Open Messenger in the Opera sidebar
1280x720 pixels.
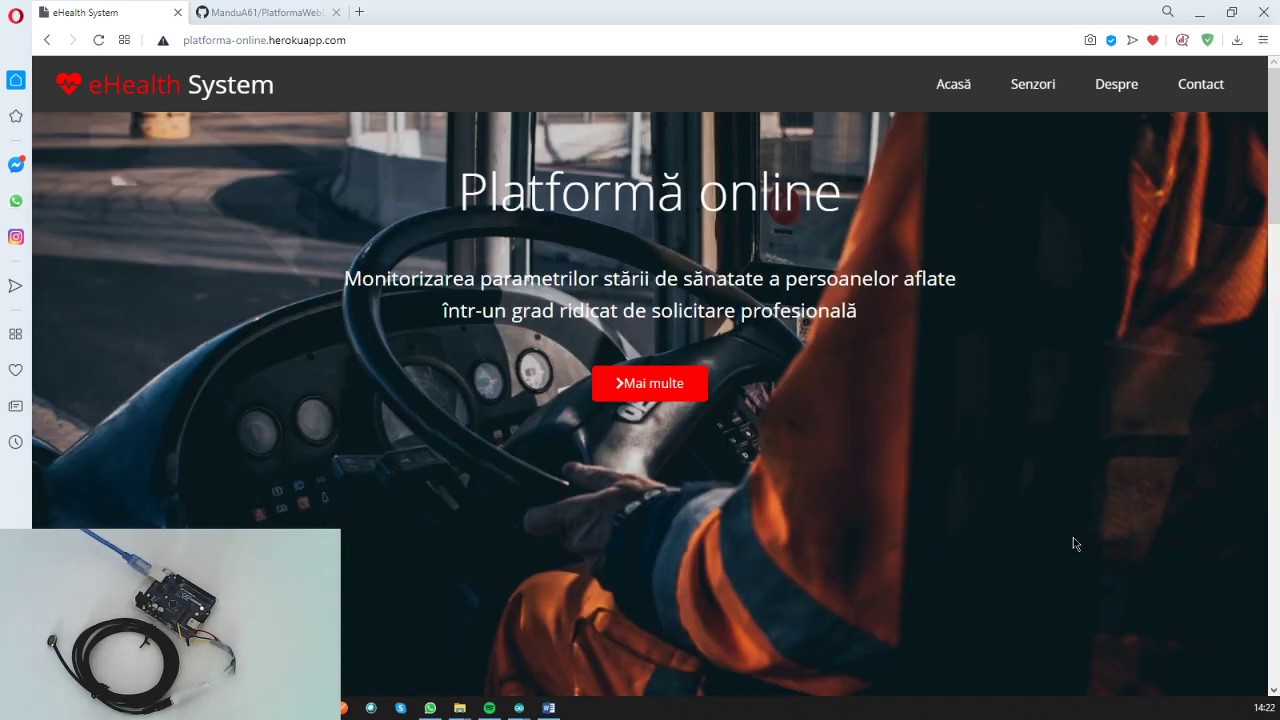click(16, 165)
